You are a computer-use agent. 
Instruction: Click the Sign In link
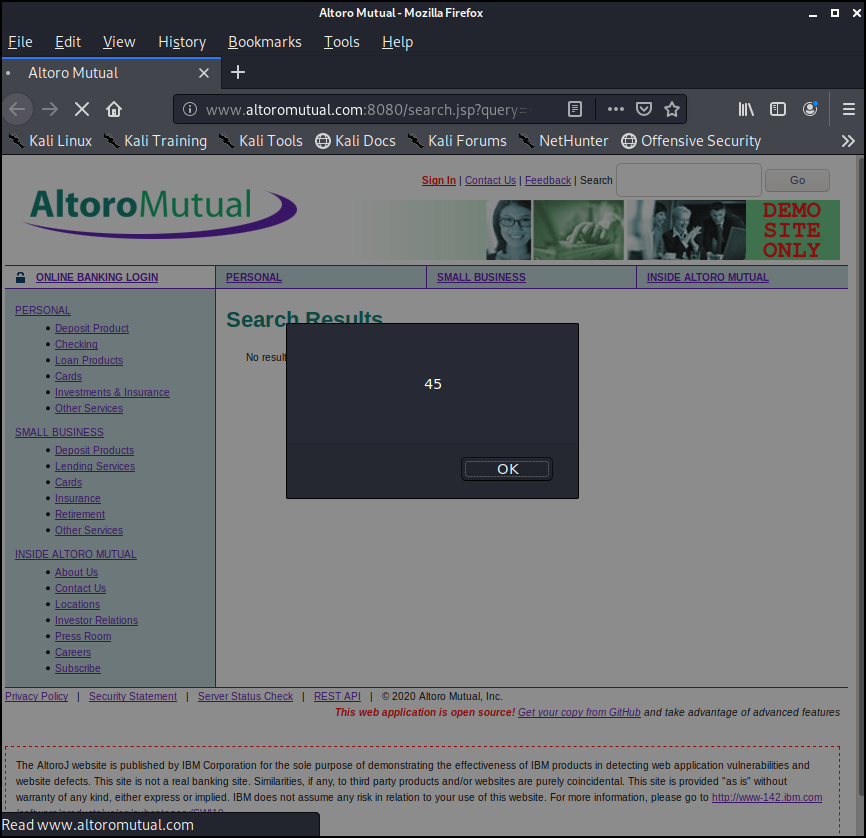pyautogui.click(x=439, y=180)
